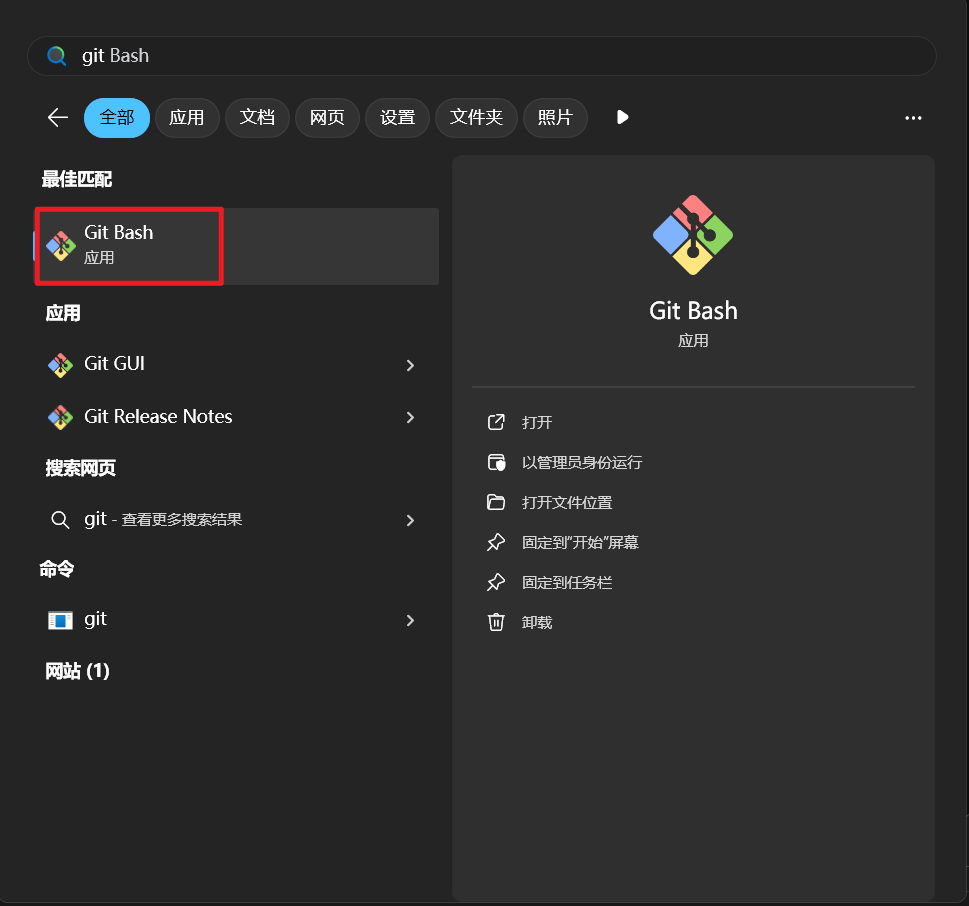Click the Git Release Notes icon
Screen dimensions: 969x906
(x=60, y=417)
